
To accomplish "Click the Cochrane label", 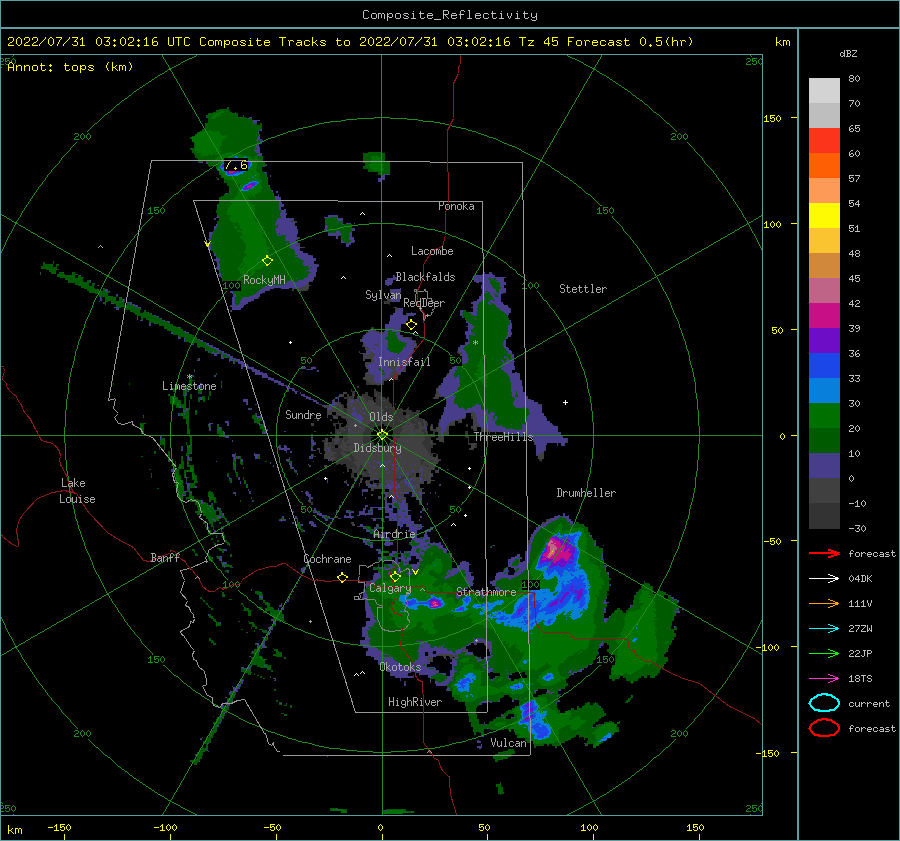I will pos(327,559).
